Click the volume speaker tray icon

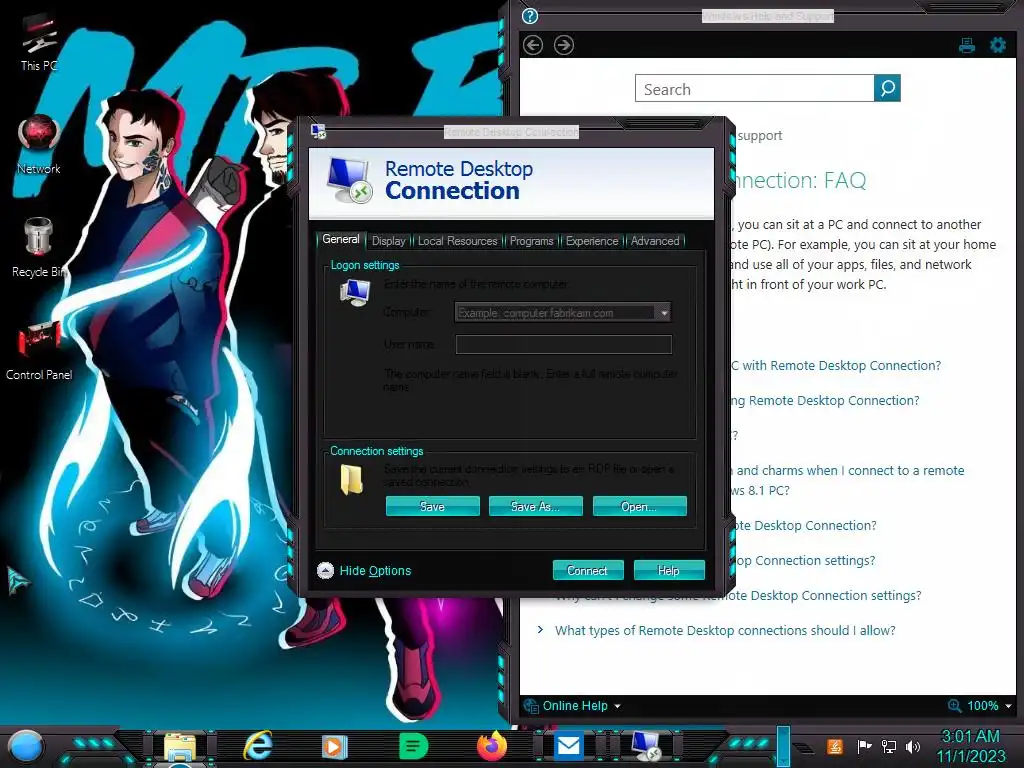[913, 746]
